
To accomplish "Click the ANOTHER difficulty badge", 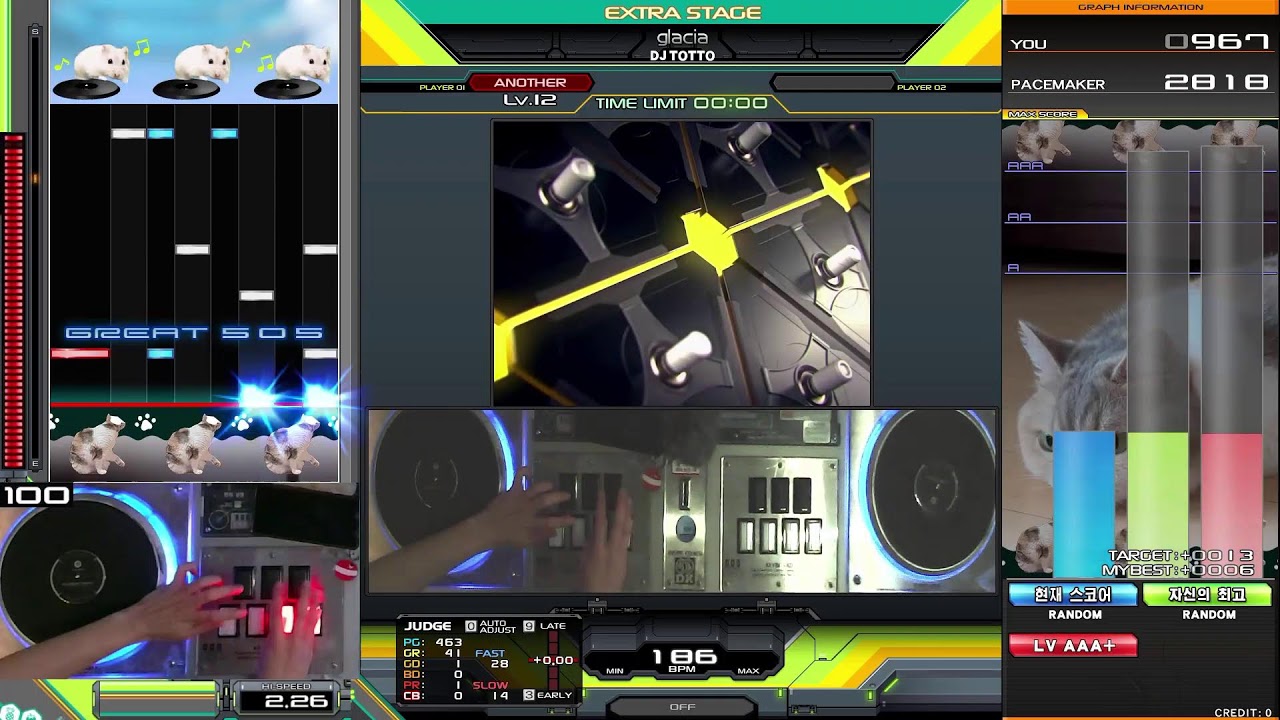I will [530, 83].
